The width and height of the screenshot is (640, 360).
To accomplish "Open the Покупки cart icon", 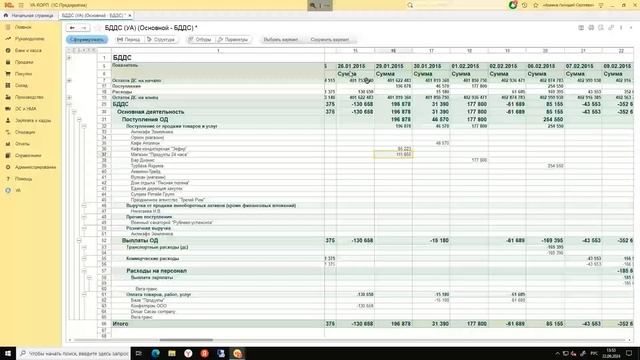I will point(8,74).
